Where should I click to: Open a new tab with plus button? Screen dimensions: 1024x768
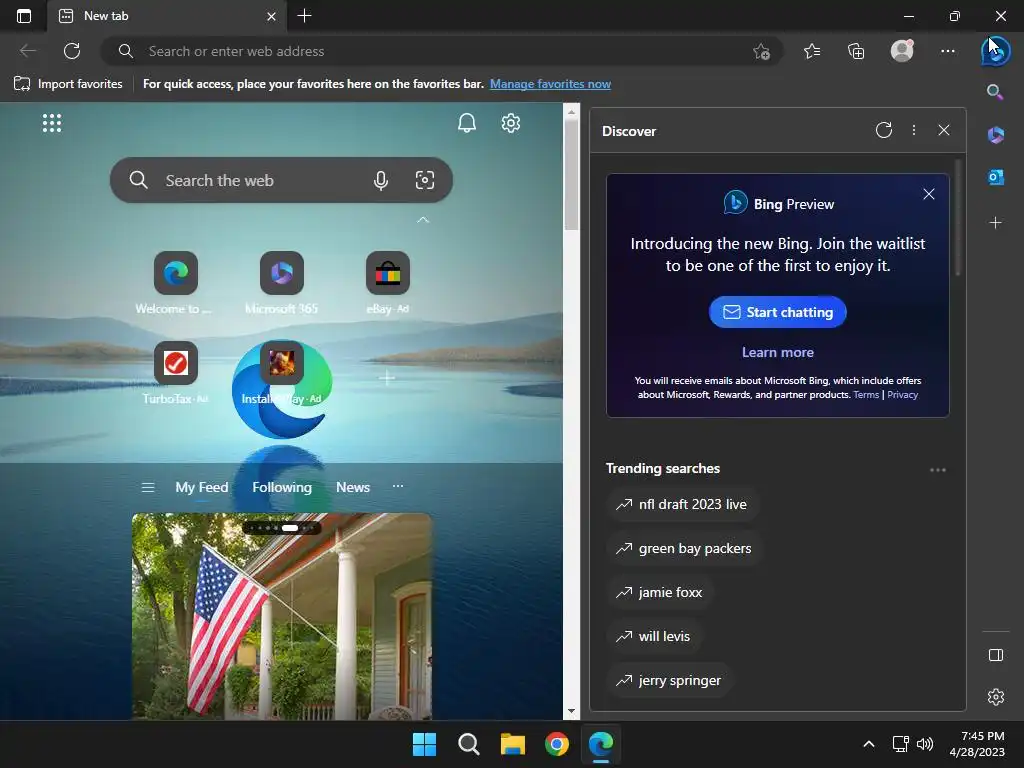(304, 16)
